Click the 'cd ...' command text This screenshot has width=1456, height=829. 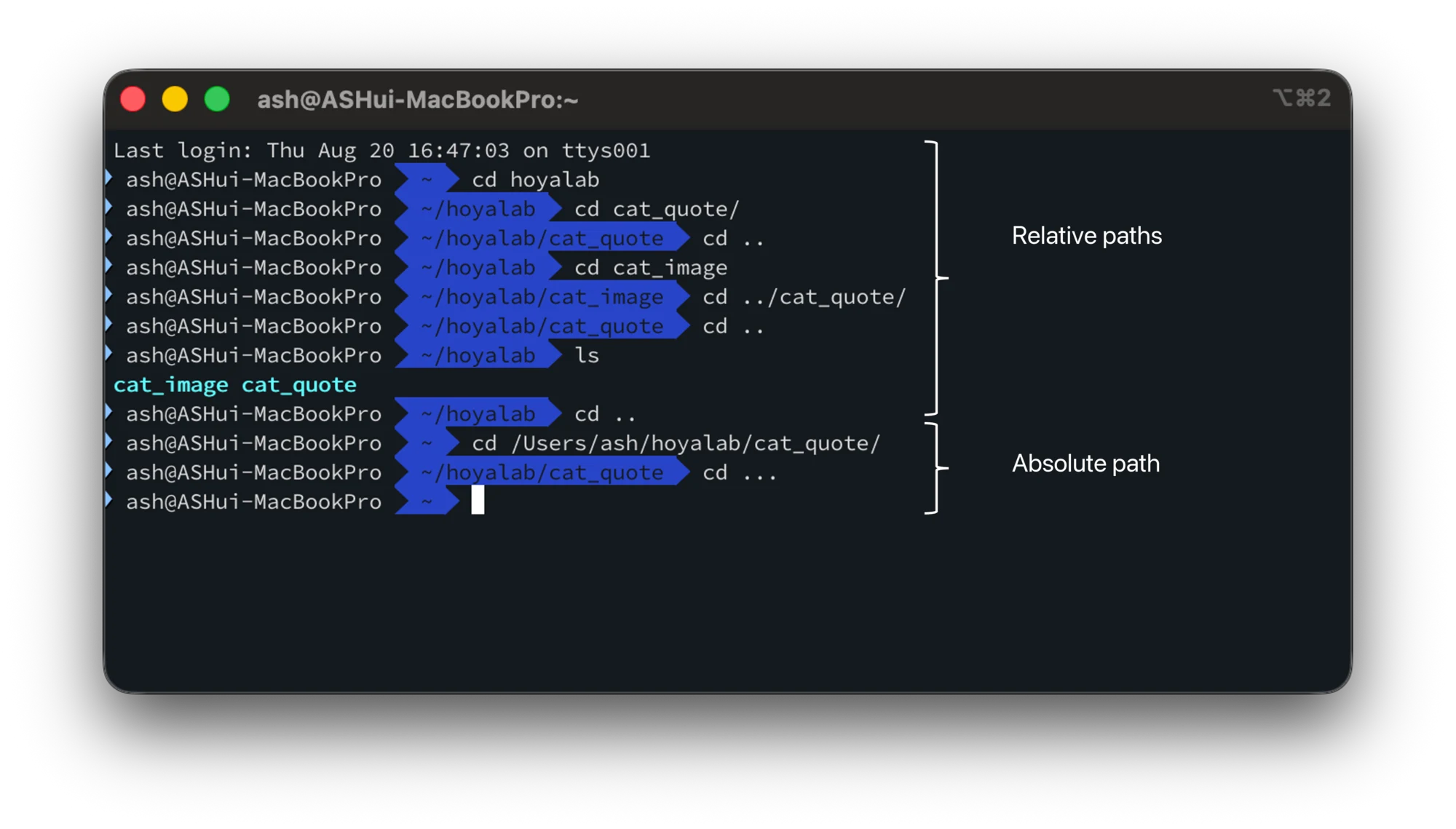(740, 473)
